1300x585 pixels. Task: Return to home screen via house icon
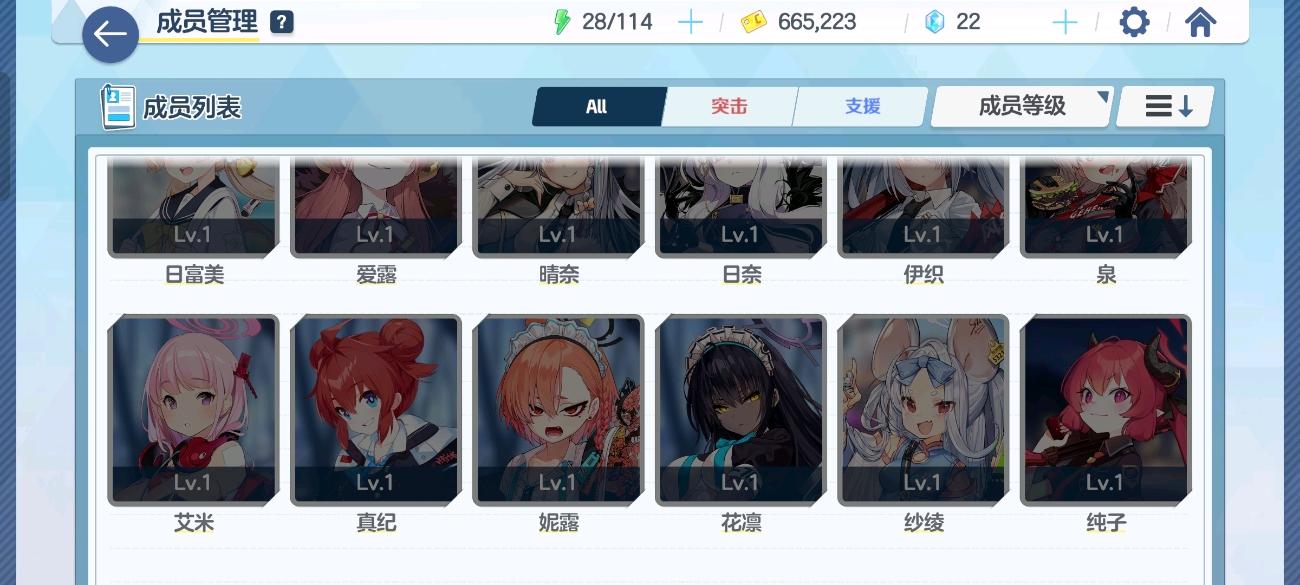click(x=1200, y=22)
